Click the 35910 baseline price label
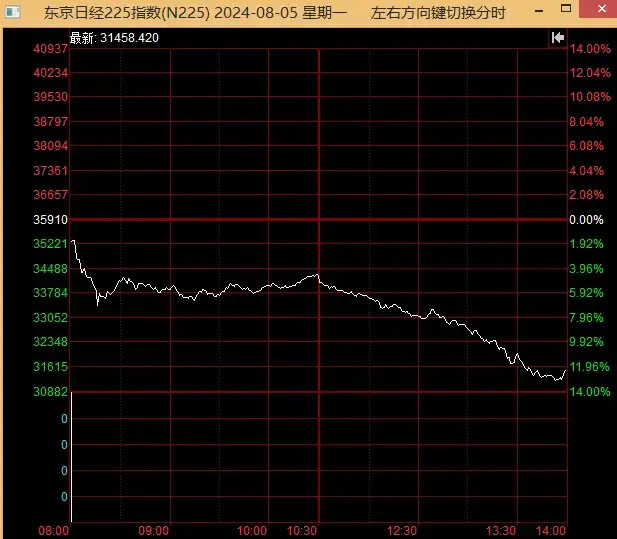The image size is (617, 539). point(50,220)
